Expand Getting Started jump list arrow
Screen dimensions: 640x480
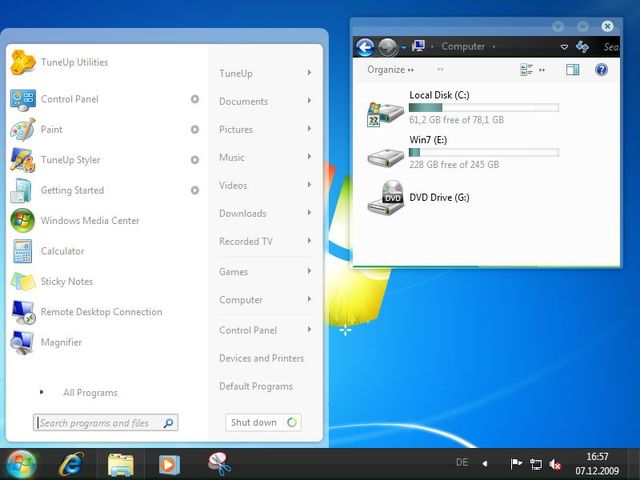195,190
